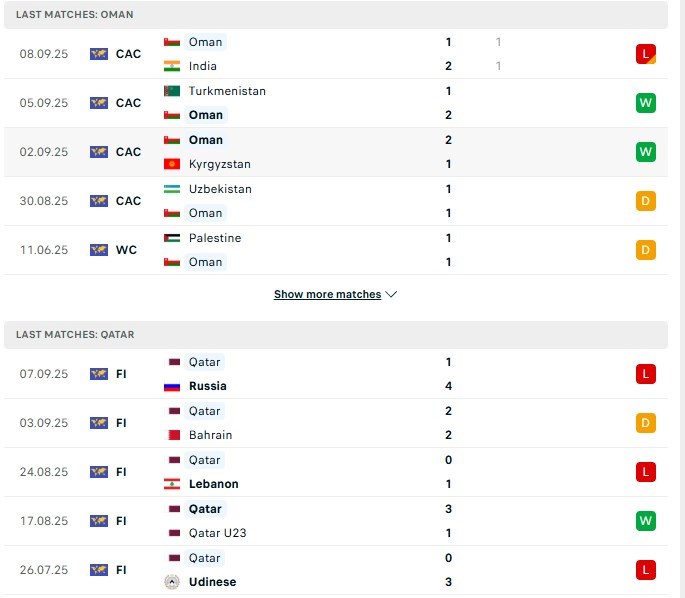Click the green W badge for Turkmenistan match
Viewport: 685px width, 598px height.
pyautogui.click(x=645, y=103)
